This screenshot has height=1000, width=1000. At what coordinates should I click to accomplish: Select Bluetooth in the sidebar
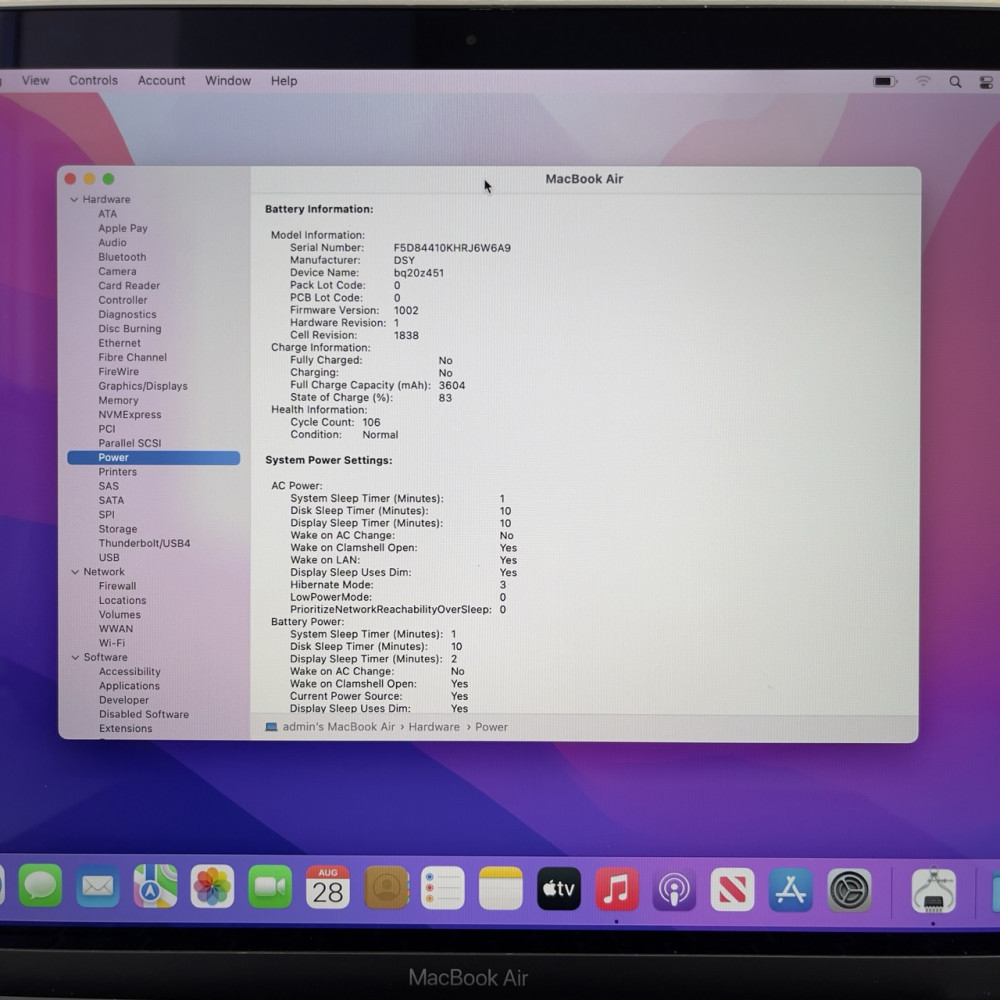[122, 257]
